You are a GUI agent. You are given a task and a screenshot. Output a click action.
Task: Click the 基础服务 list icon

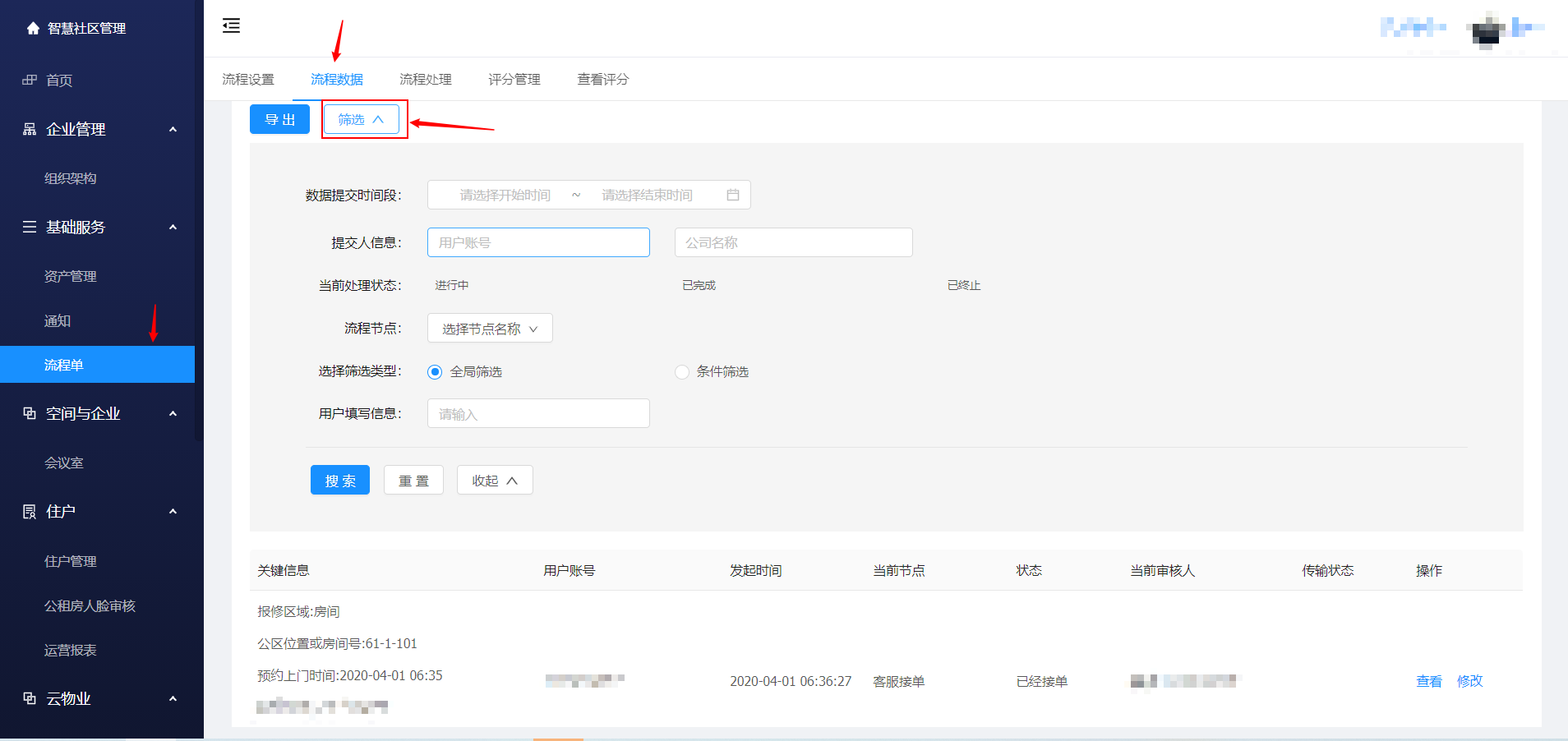[x=30, y=228]
